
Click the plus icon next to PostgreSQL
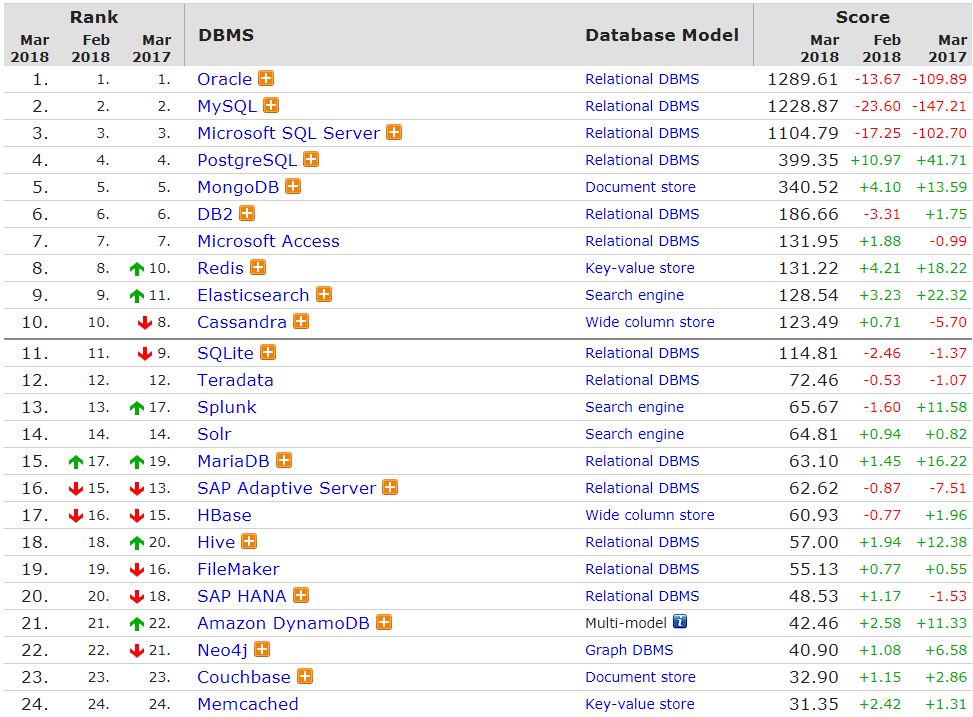[311, 159]
